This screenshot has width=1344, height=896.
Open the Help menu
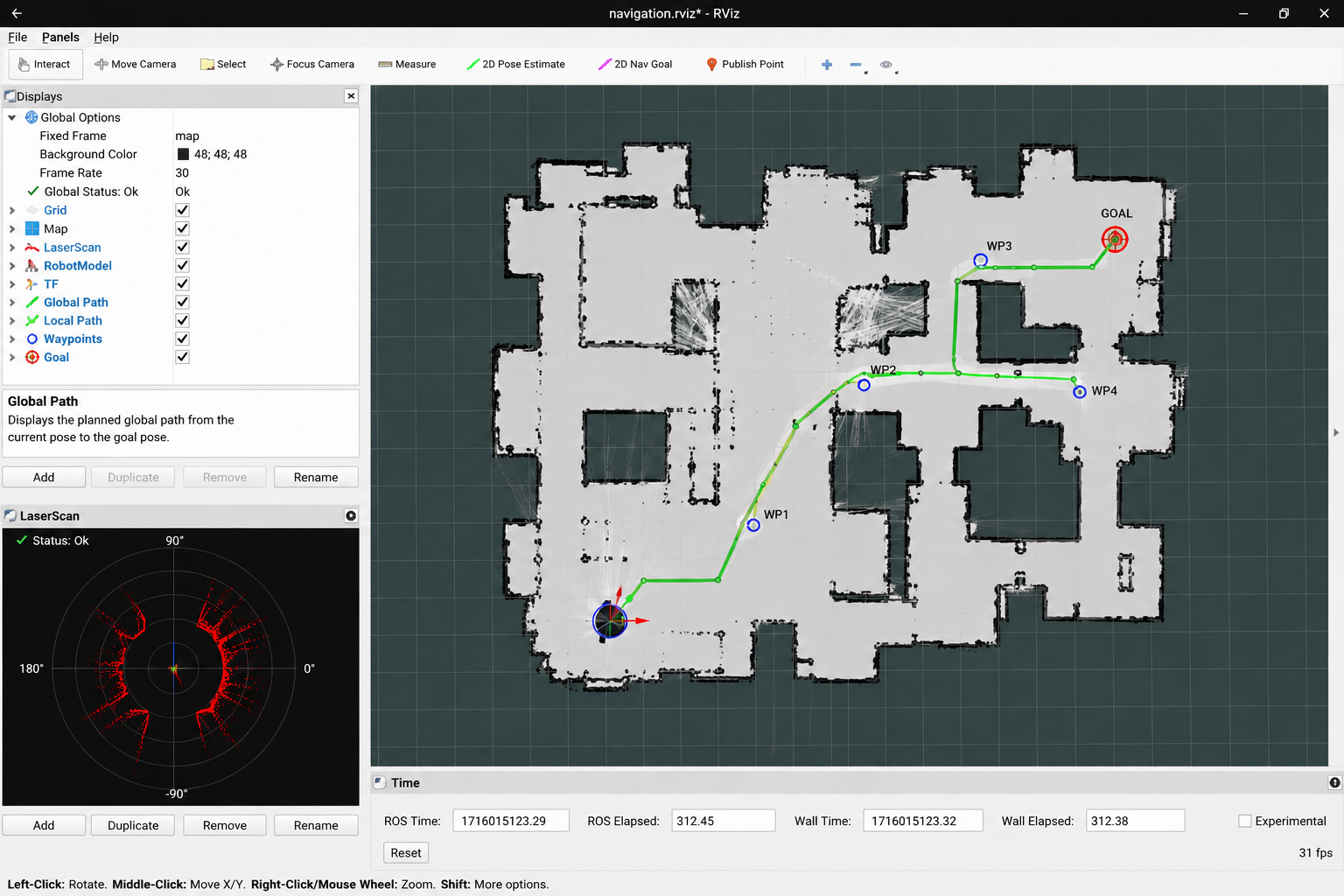[106, 38]
